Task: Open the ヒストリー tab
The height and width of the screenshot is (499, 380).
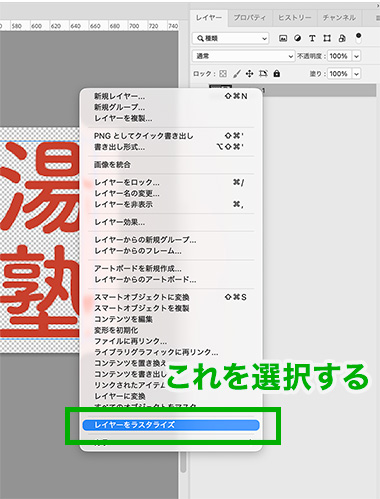Action: click(294, 18)
